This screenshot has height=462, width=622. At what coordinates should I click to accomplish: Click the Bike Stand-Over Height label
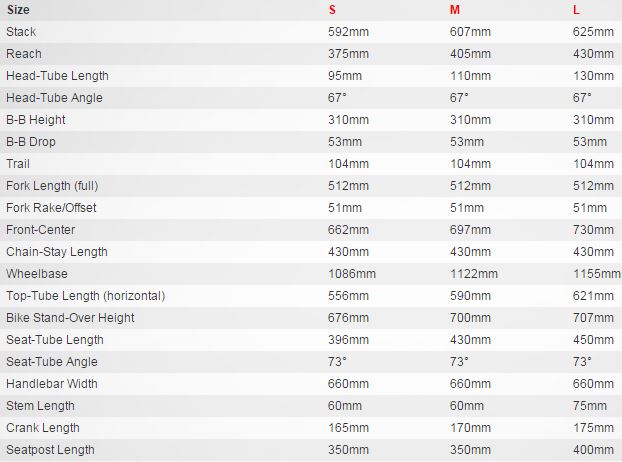coord(70,318)
